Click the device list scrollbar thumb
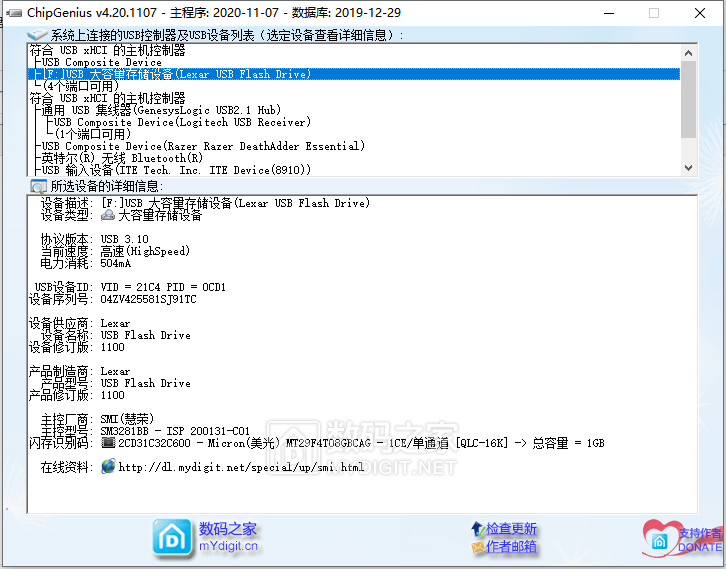Image resolution: width=726 pixels, height=569 pixels. click(x=688, y=100)
